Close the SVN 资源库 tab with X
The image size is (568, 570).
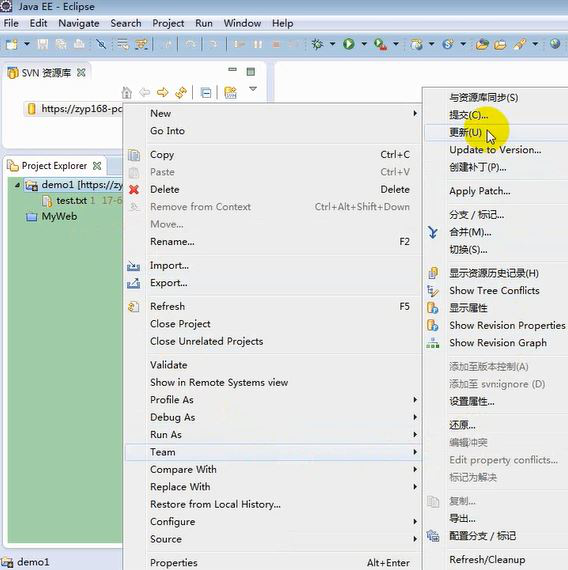click(x=81, y=73)
